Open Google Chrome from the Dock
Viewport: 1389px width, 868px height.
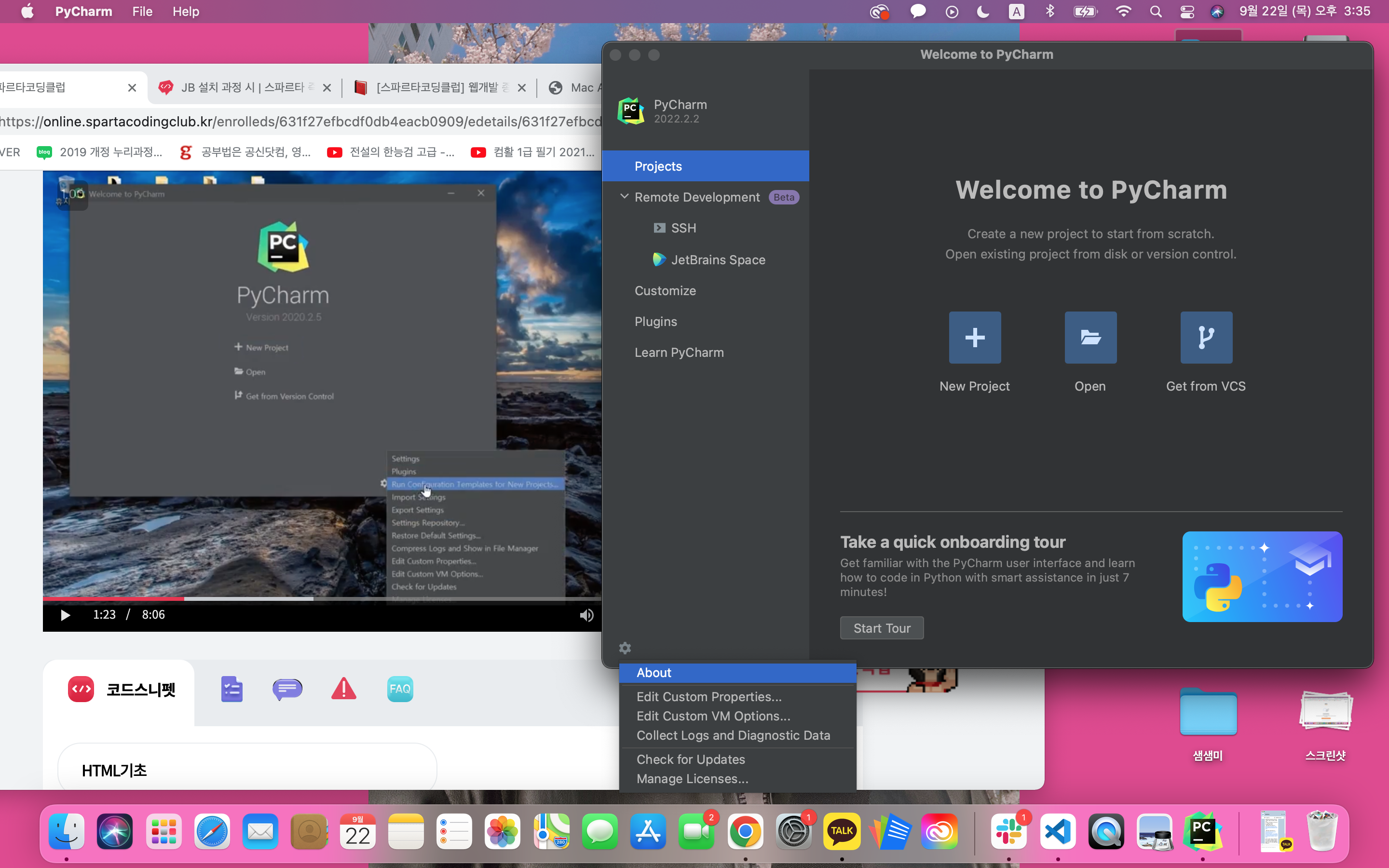pos(745,831)
